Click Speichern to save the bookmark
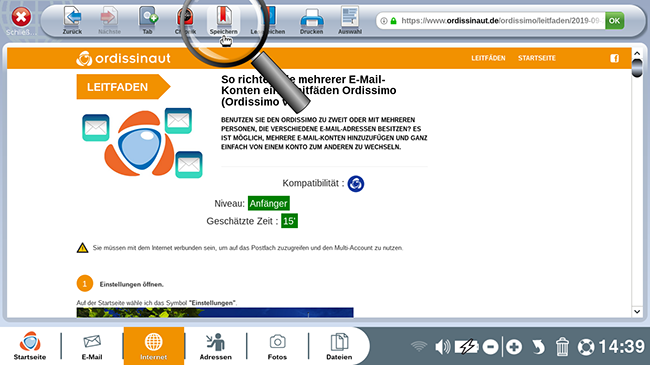 [x=223, y=20]
